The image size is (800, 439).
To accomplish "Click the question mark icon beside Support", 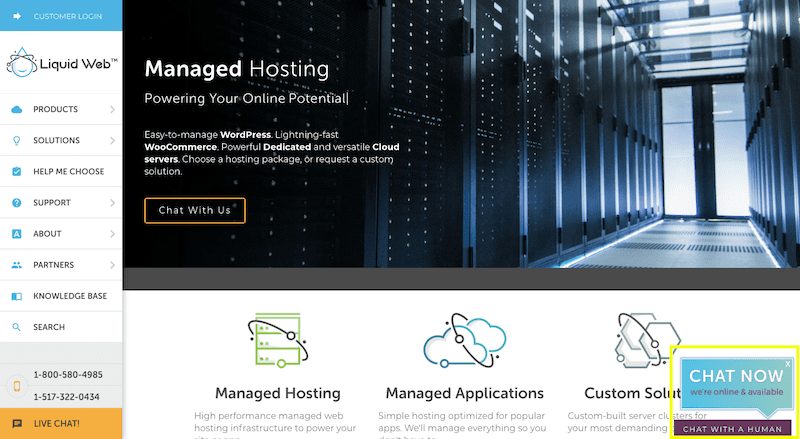I will (17, 203).
